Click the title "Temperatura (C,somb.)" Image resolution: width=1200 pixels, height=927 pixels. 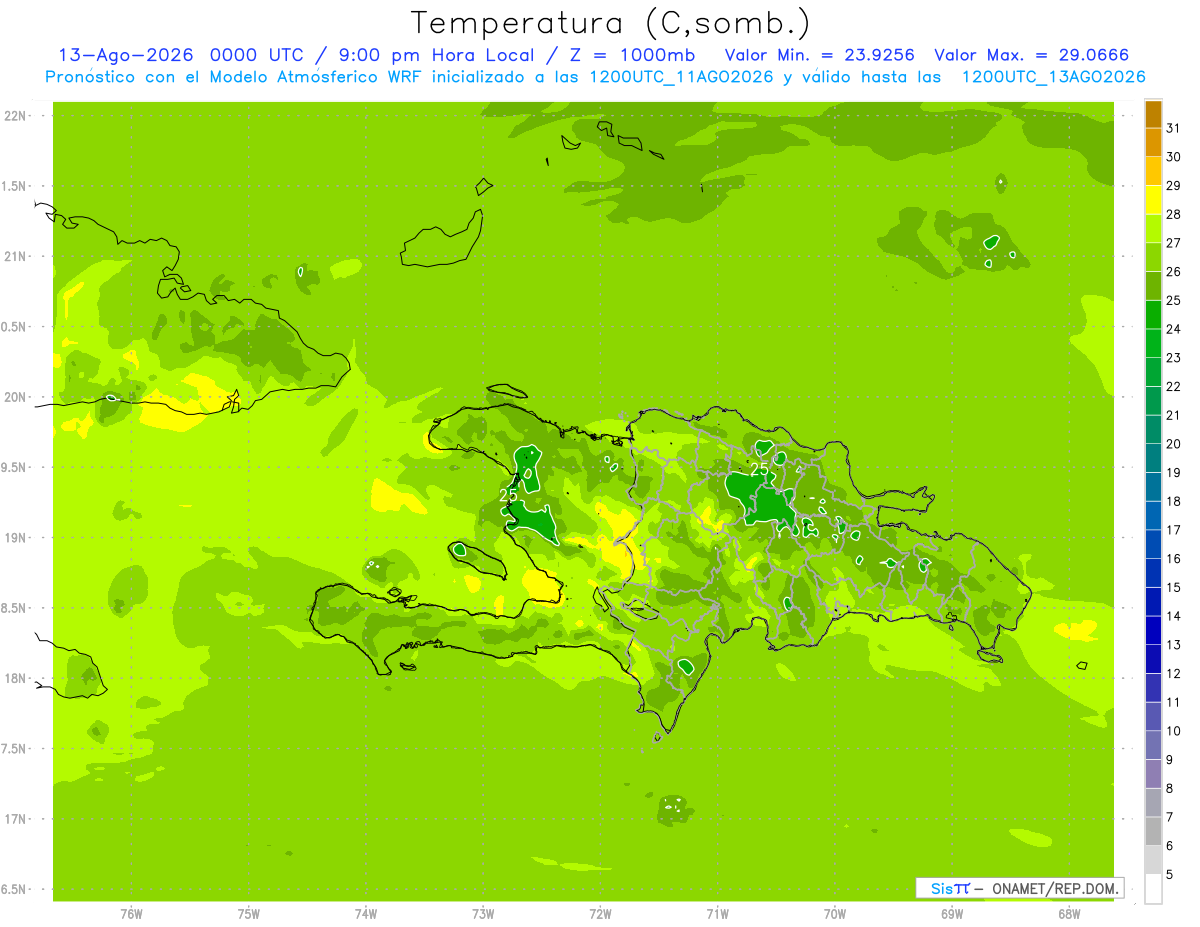pos(610,23)
